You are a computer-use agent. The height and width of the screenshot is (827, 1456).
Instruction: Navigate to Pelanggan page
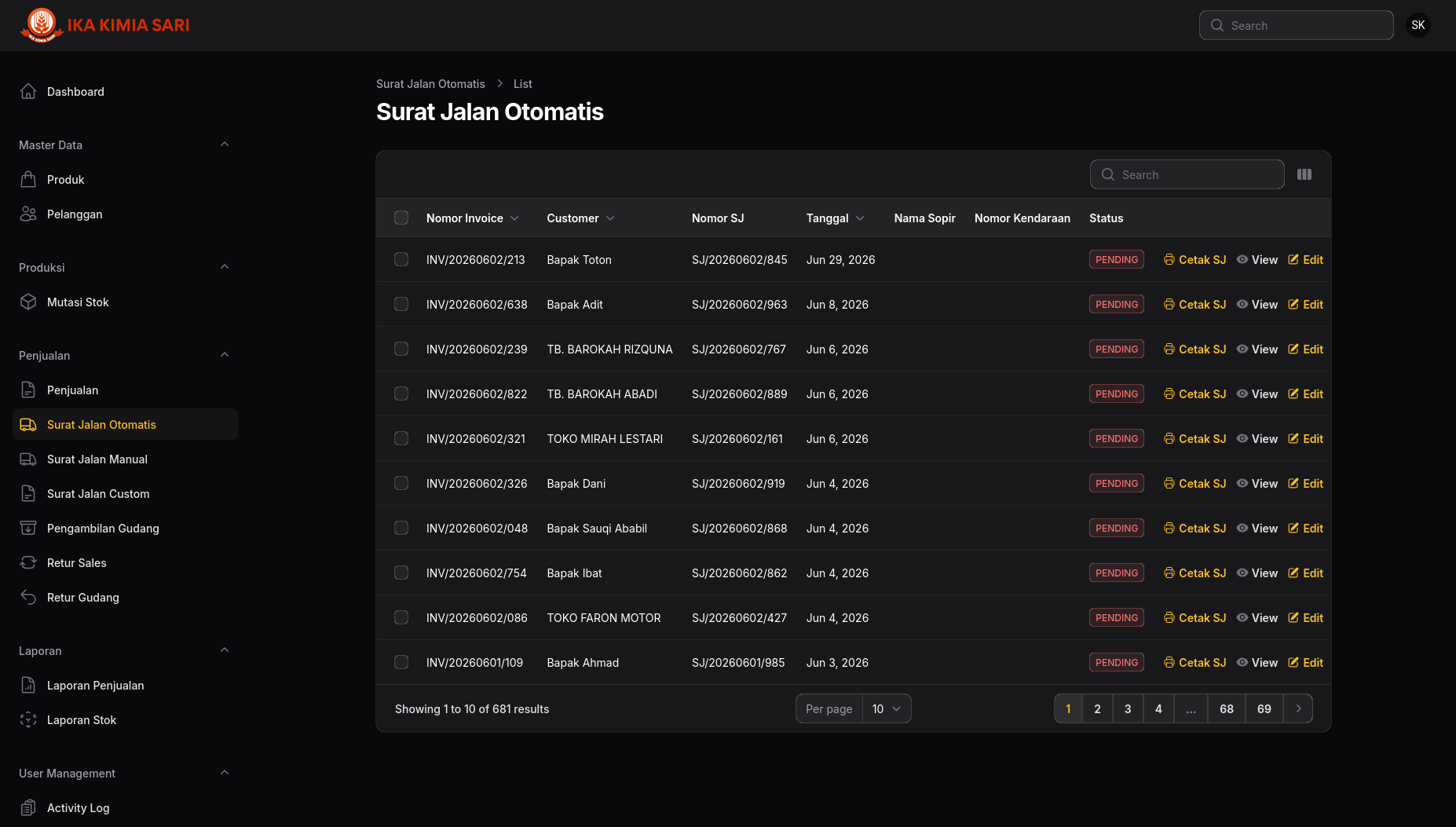pyautogui.click(x=126, y=214)
